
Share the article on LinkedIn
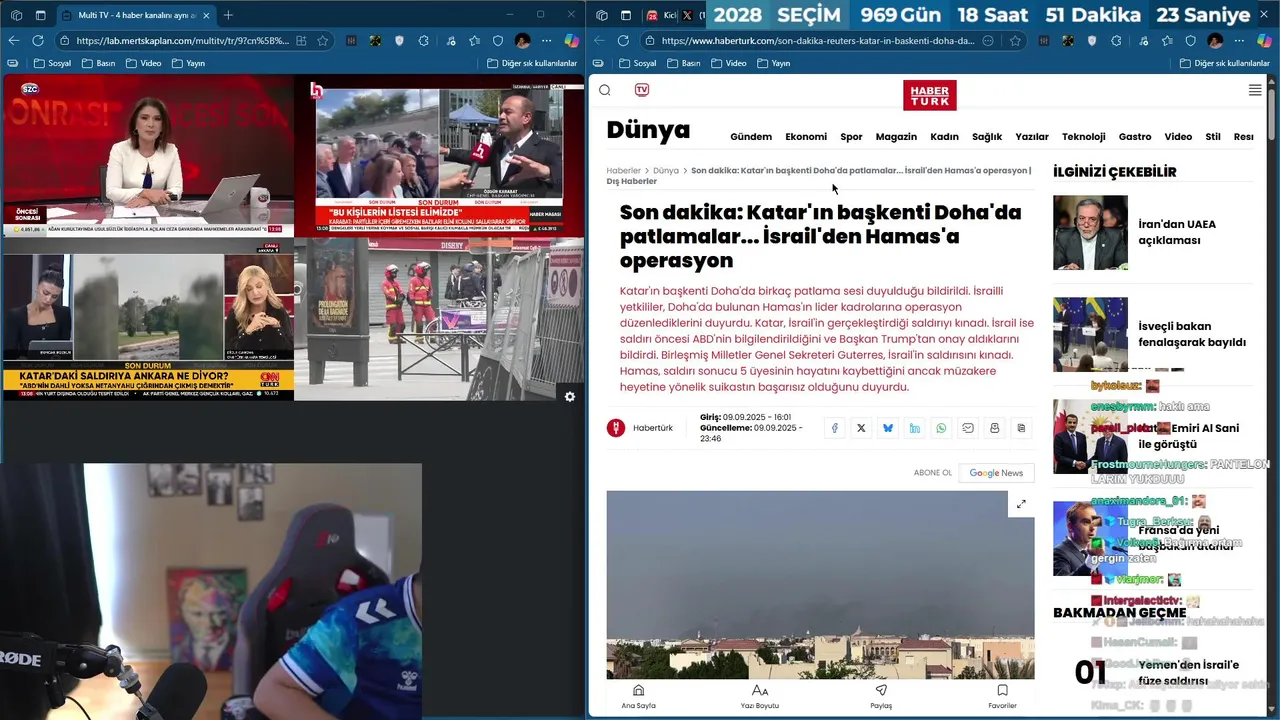pyautogui.click(x=915, y=428)
